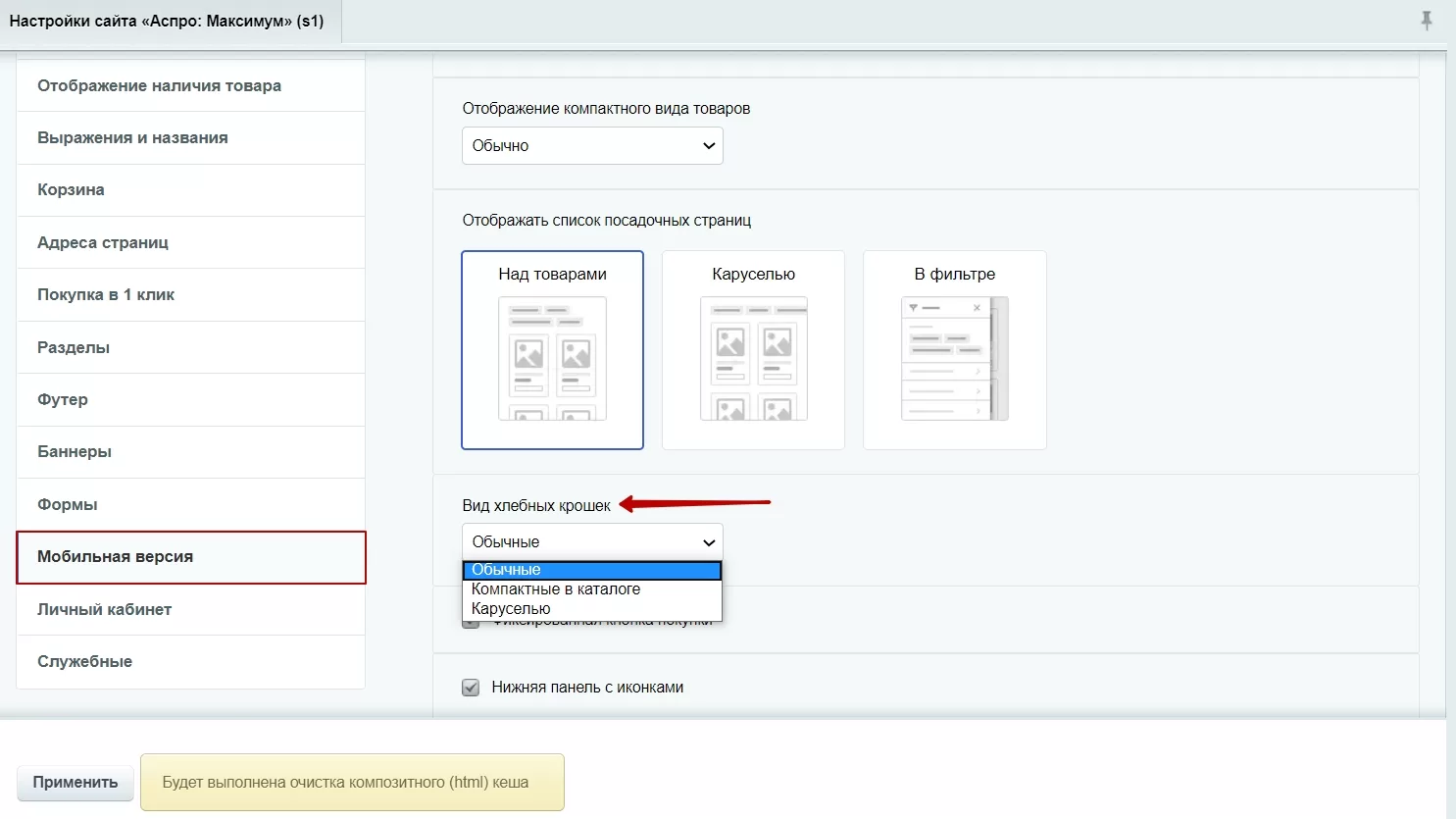This screenshot has height=819, width=1456.
Task: Click the 'Отображать список посадочных страниц' label
Action: [x=607, y=221]
